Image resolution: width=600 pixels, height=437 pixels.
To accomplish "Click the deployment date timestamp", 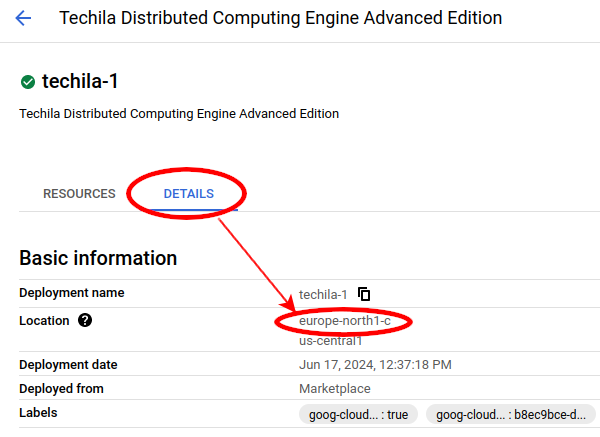I will point(375,365).
